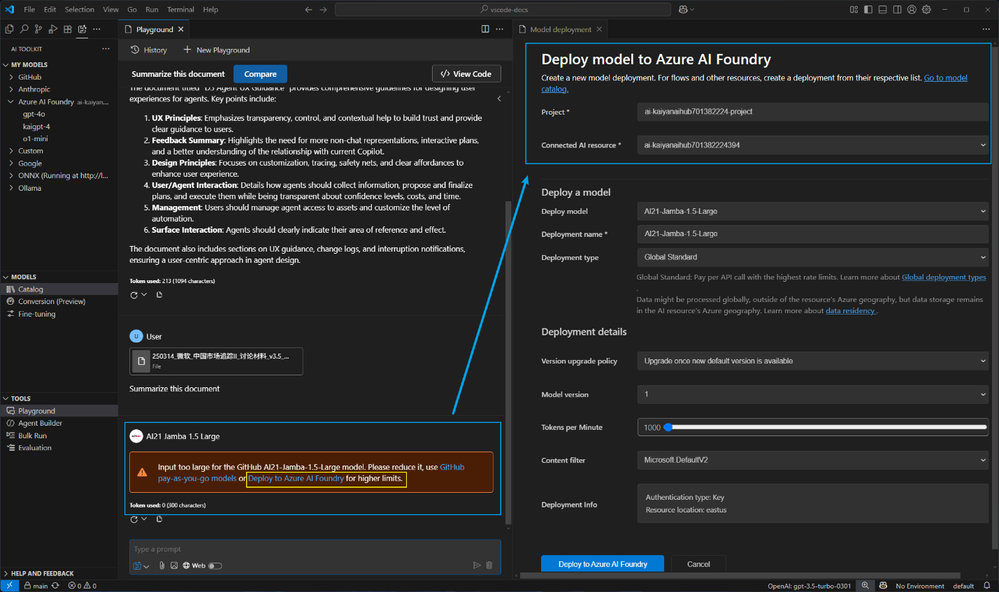This screenshot has height=592, width=999.
Task: Open the Source Control view icon
Action: [x=38, y=29]
